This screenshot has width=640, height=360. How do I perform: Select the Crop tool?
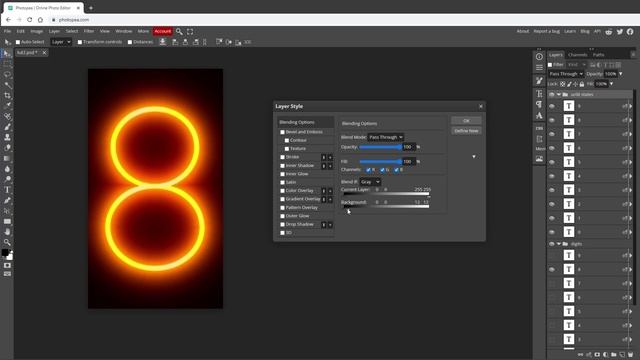click(x=7, y=96)
